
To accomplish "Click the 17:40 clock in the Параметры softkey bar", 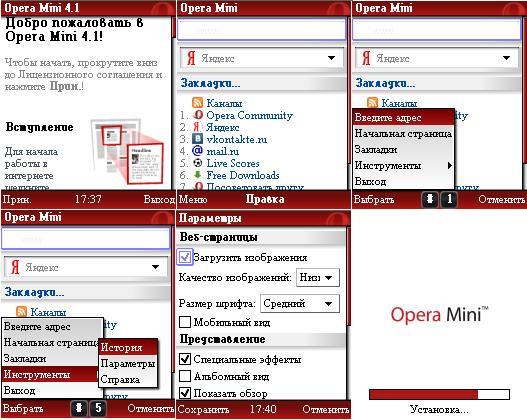I will (263, 409).
